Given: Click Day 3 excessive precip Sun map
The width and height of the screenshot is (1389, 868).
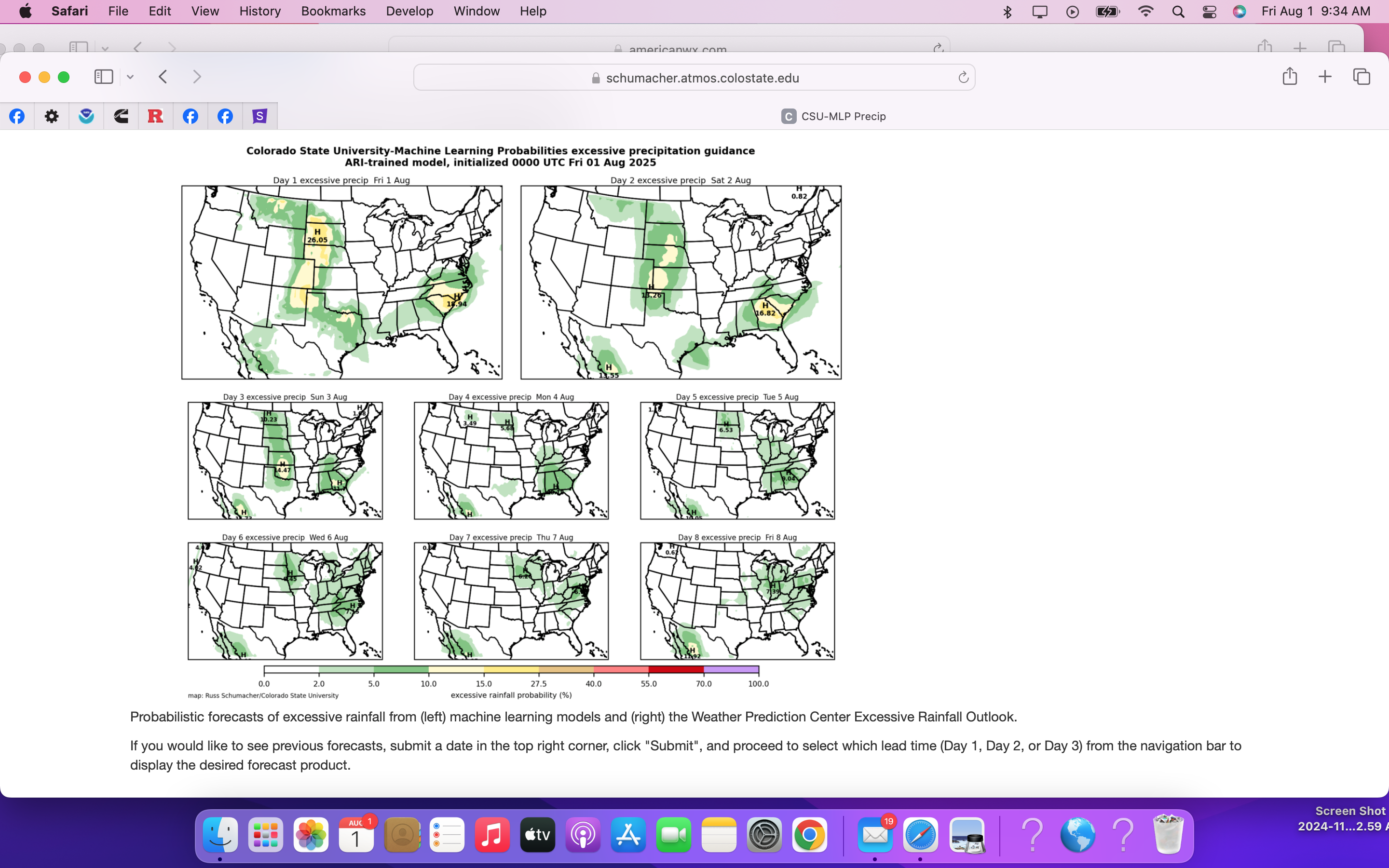Looking at the screenshot, I should coord(285,461).
